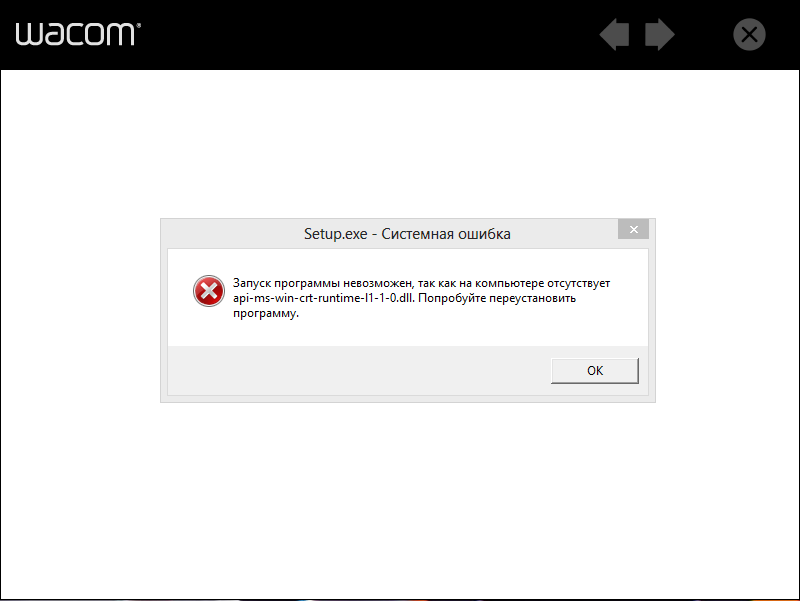The height and width of the screenshot is (601, 800).
Task: Go forward with the right arrow icon
Action: pos(660,35)
